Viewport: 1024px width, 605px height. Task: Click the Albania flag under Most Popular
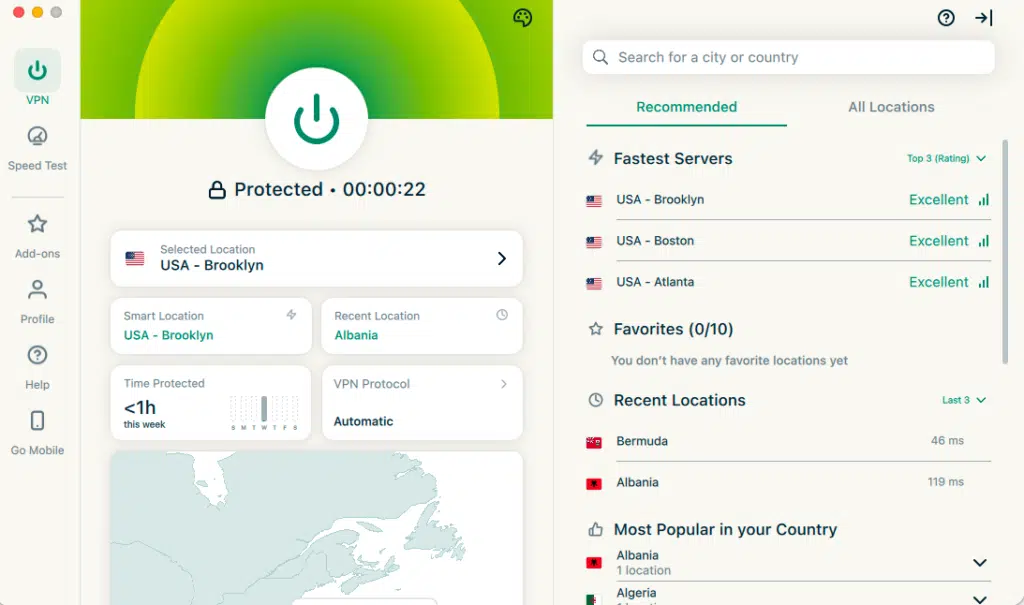tap(594, 563)
